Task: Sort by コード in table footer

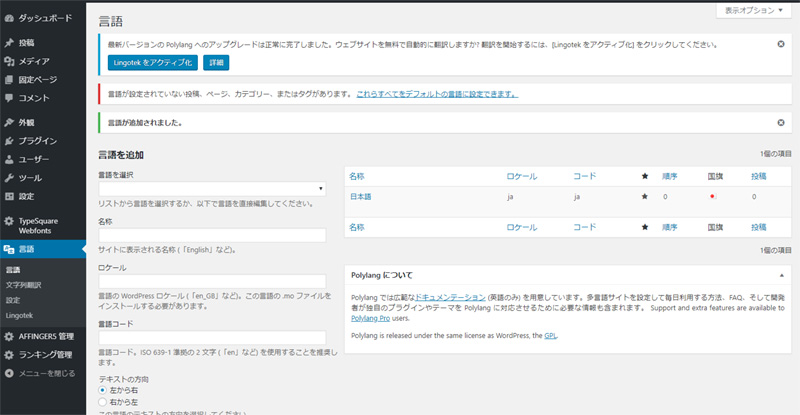Action: (x=585, y=227)
